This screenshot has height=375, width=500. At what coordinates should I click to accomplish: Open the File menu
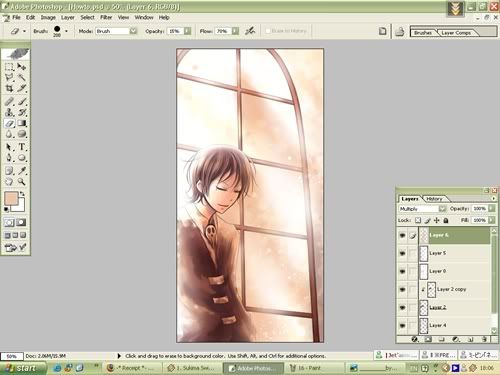[x=16, y=17]
